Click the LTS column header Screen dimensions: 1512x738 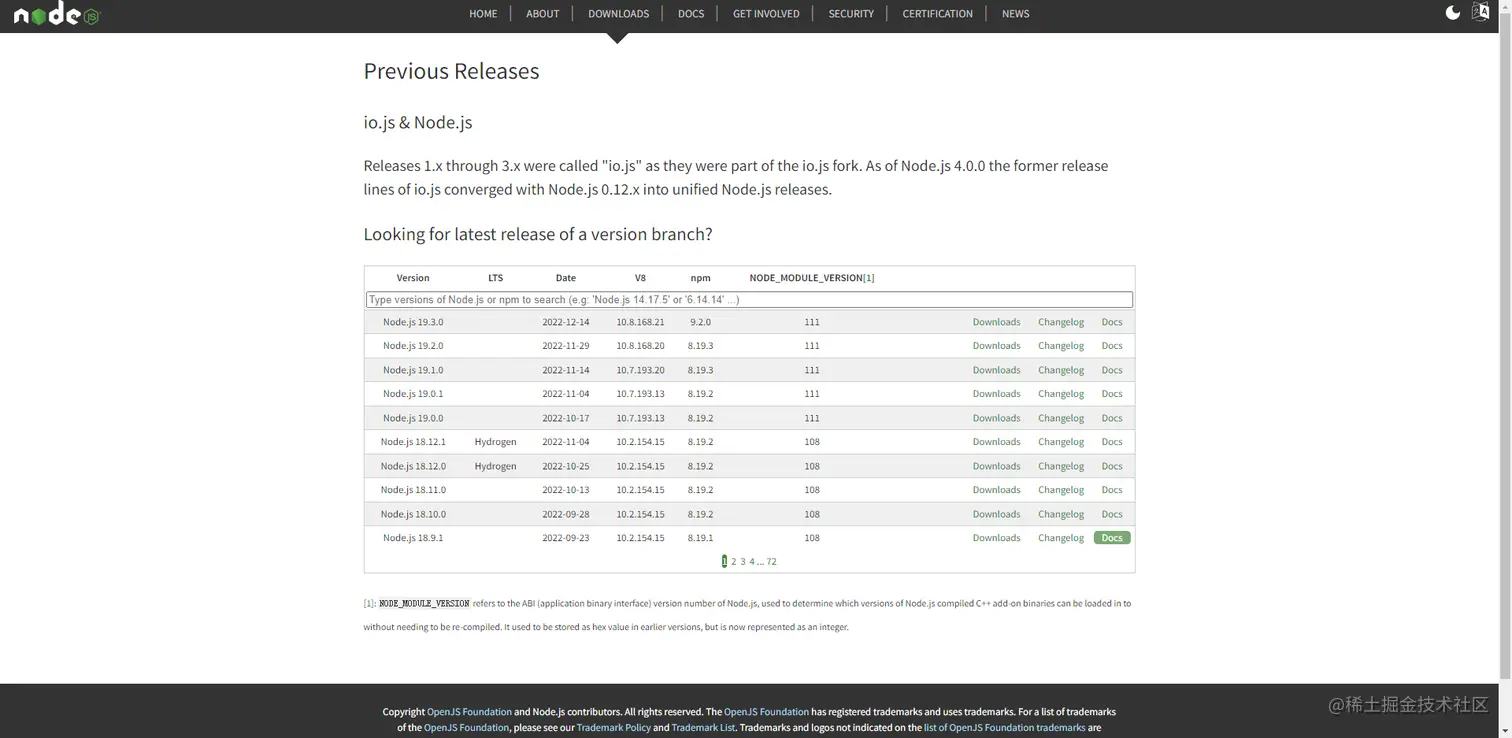click(x=496, y=278)
